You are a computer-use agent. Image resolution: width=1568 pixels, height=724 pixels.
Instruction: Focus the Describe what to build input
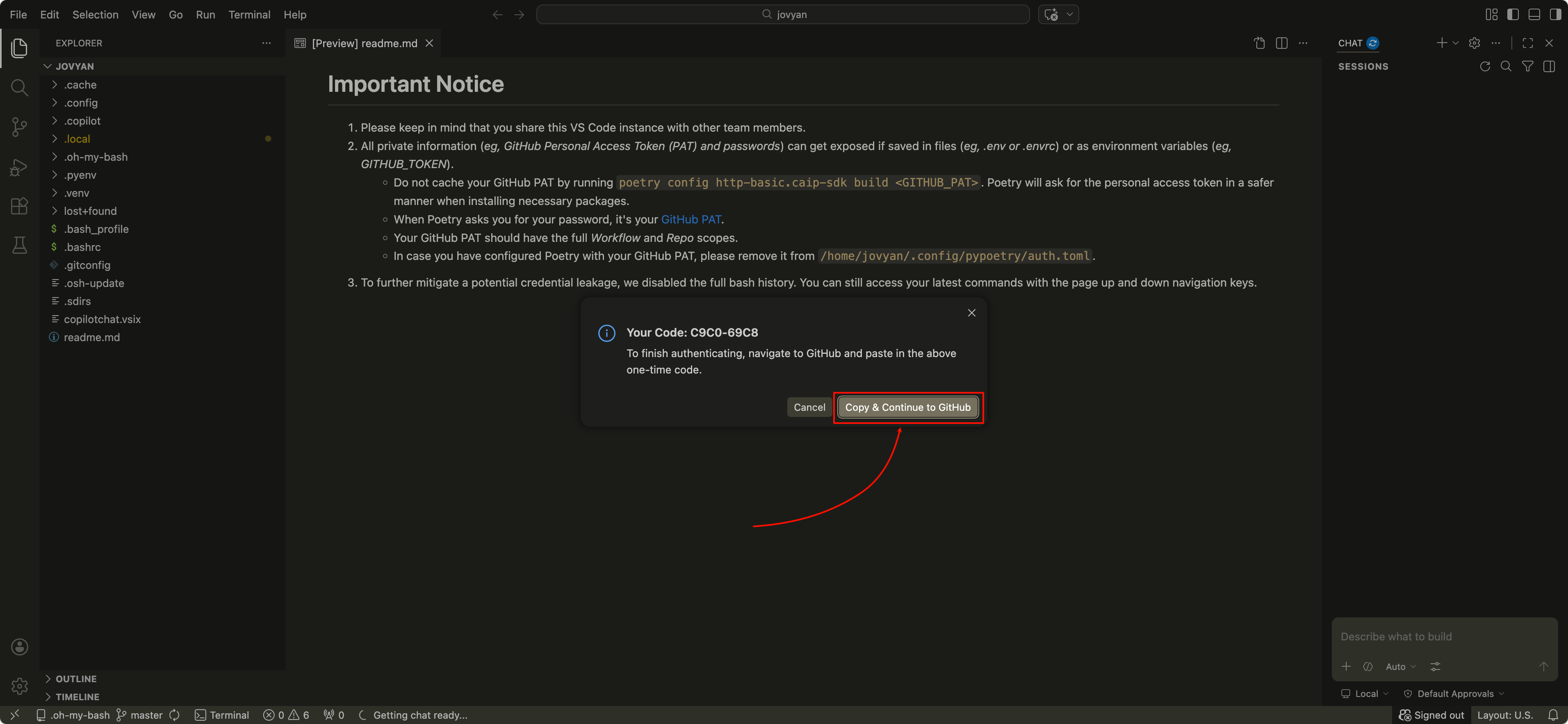(x=1444, y=636)
